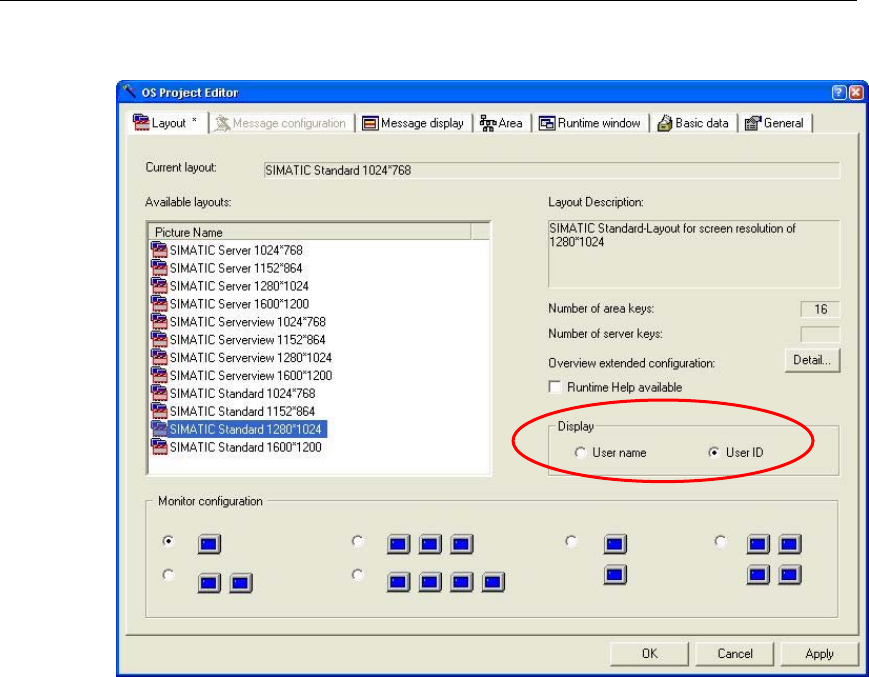This screenshot has height=677, width=869.
Task: Confirm with the OK button
Action: 650,654
